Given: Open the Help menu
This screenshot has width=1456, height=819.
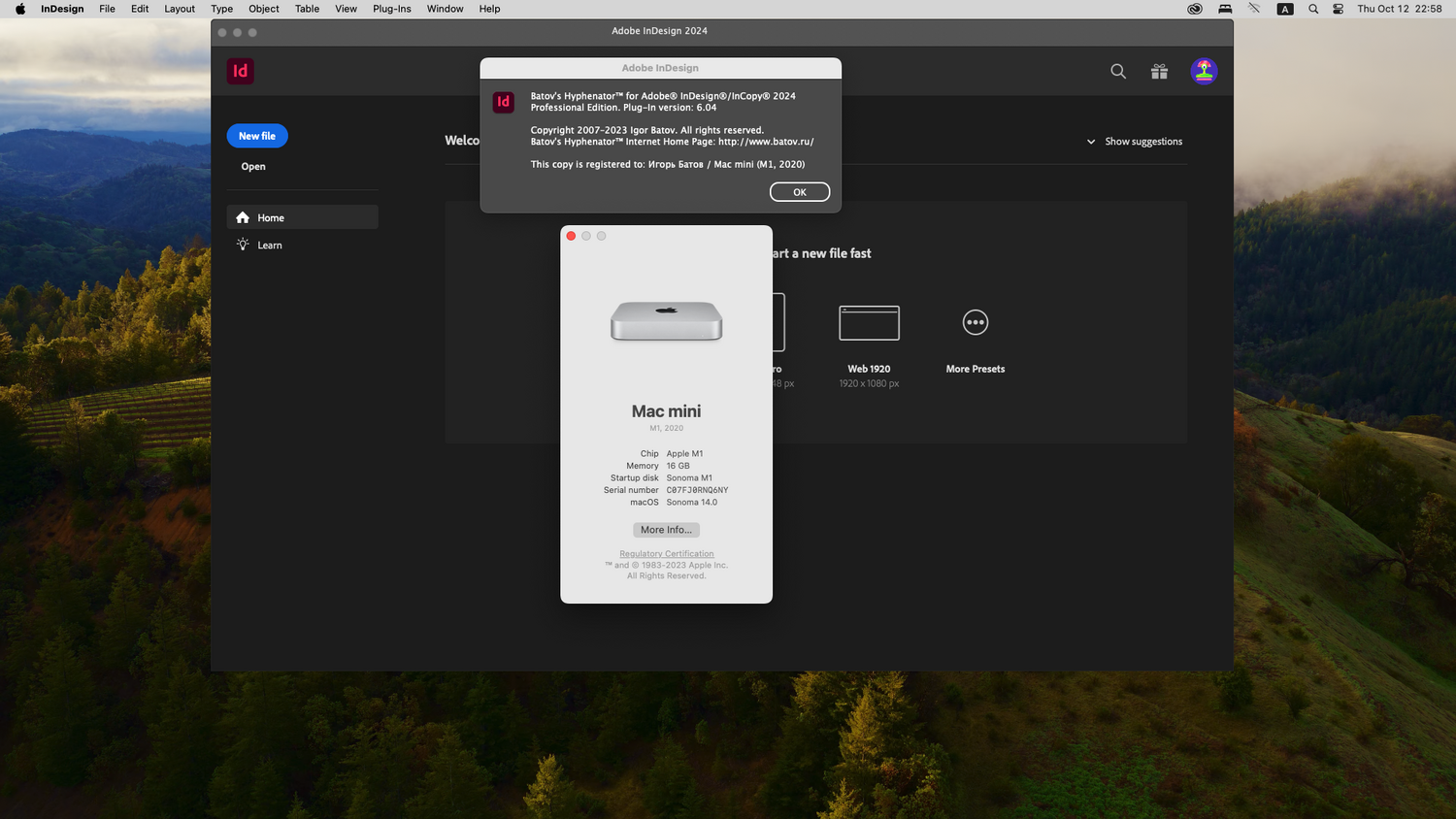Looking at the screenshot, I should click(x=489, y=9).
